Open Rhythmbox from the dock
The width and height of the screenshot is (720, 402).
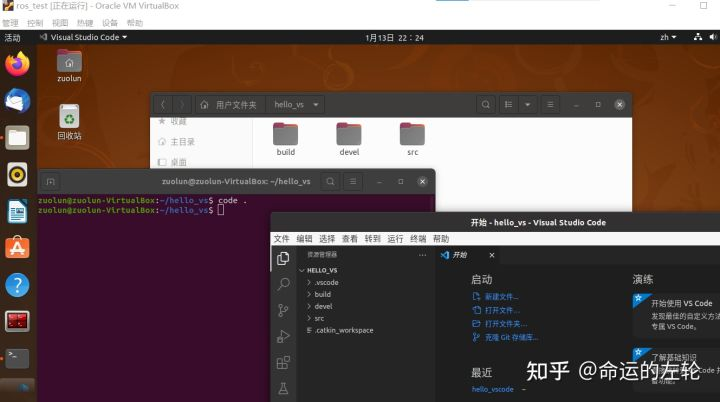(x=17, y=175)
